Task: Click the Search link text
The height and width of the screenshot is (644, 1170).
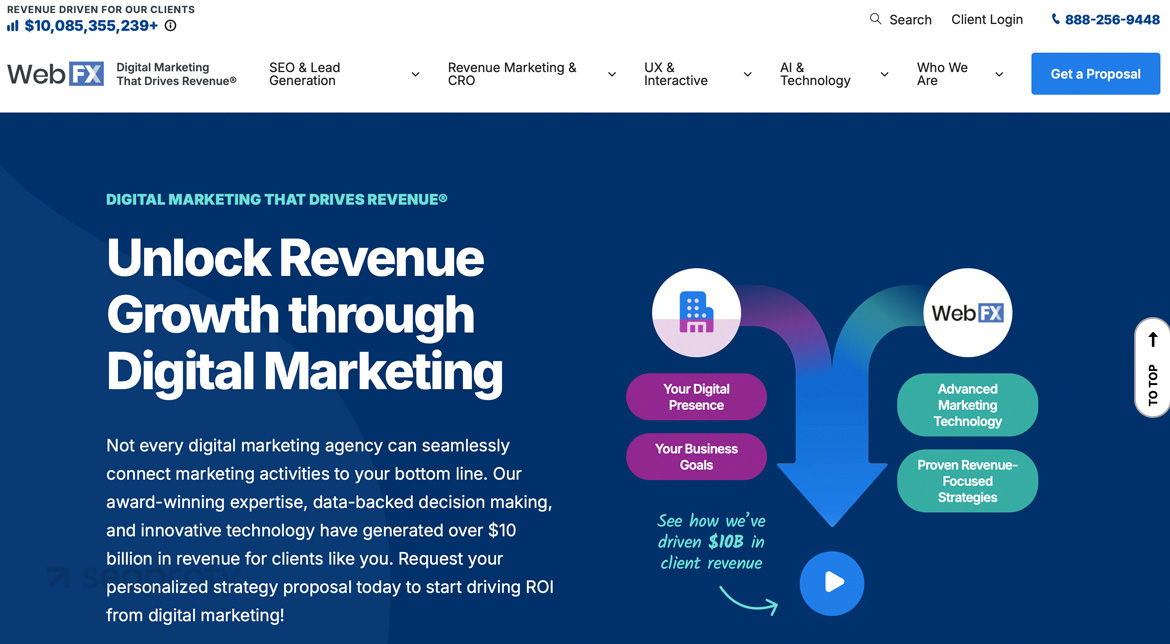Action: click(x=910, y=19)
